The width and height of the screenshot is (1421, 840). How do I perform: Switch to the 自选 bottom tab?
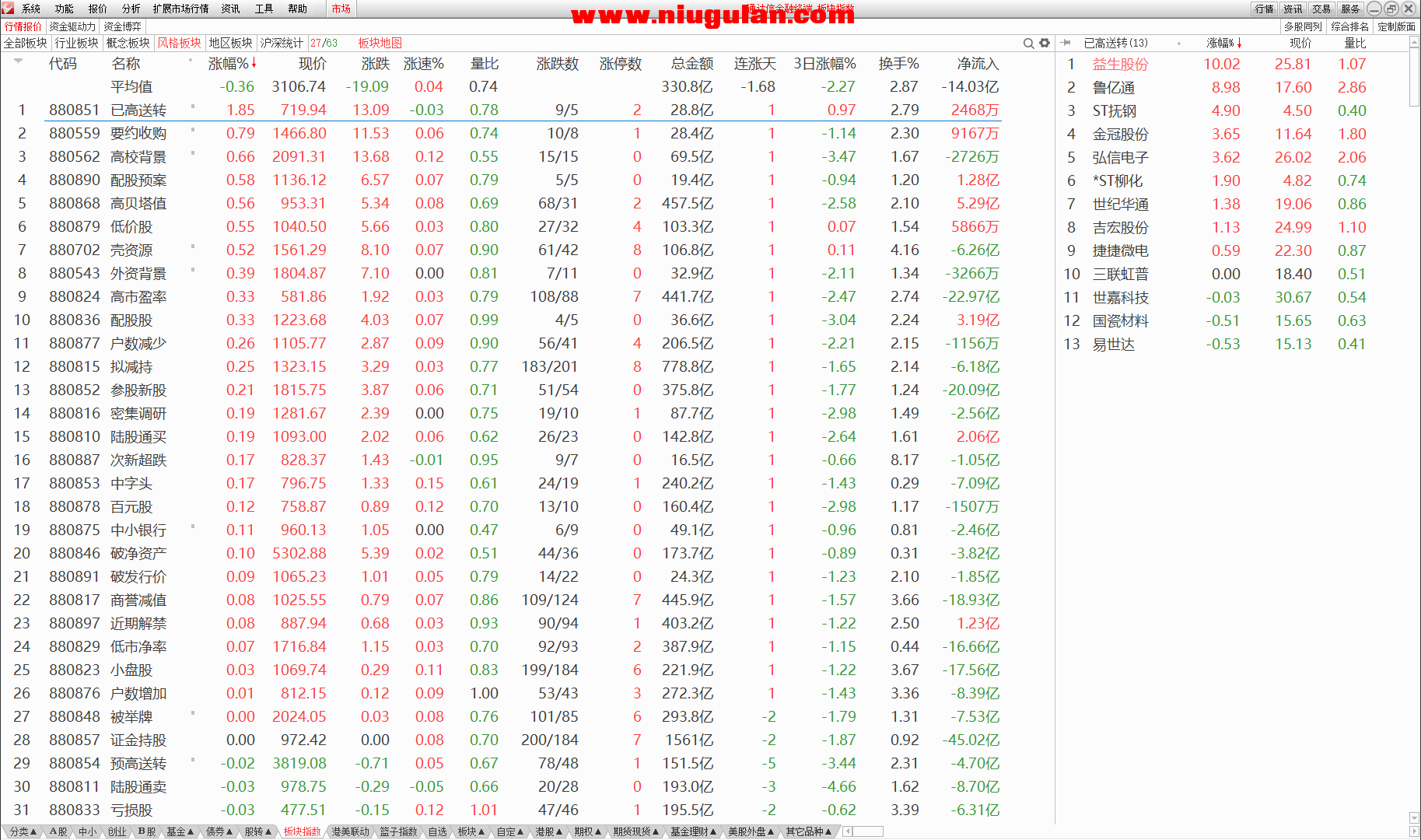pos(438,831)
